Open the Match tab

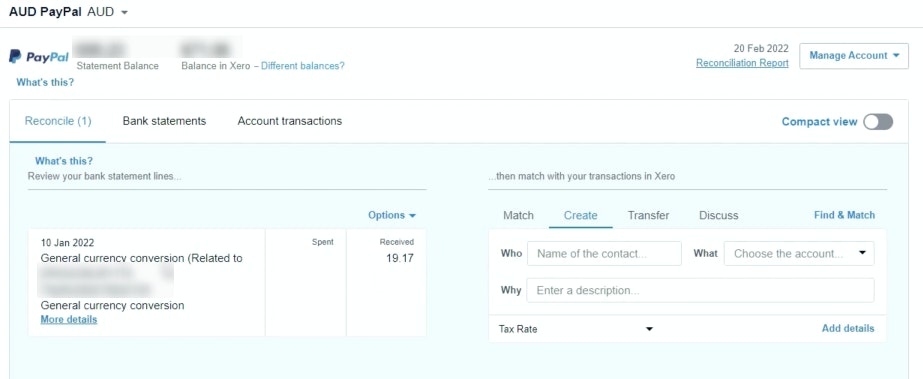[518, 215]
